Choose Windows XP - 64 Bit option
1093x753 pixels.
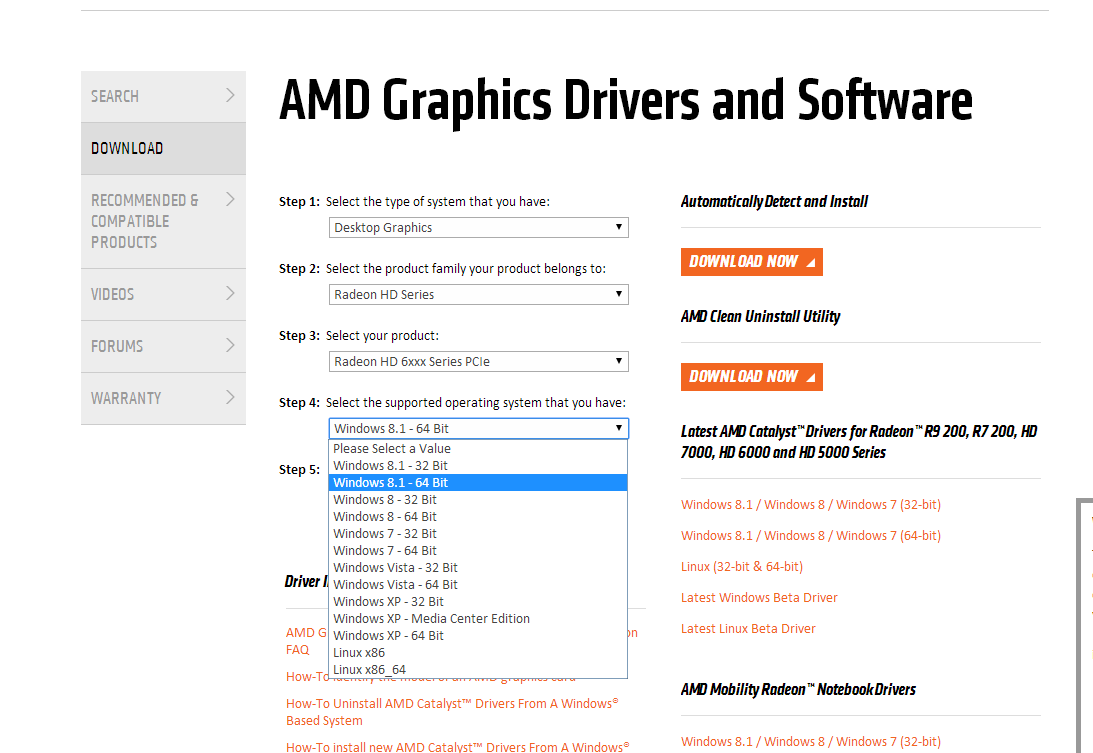tap(478, 636)
